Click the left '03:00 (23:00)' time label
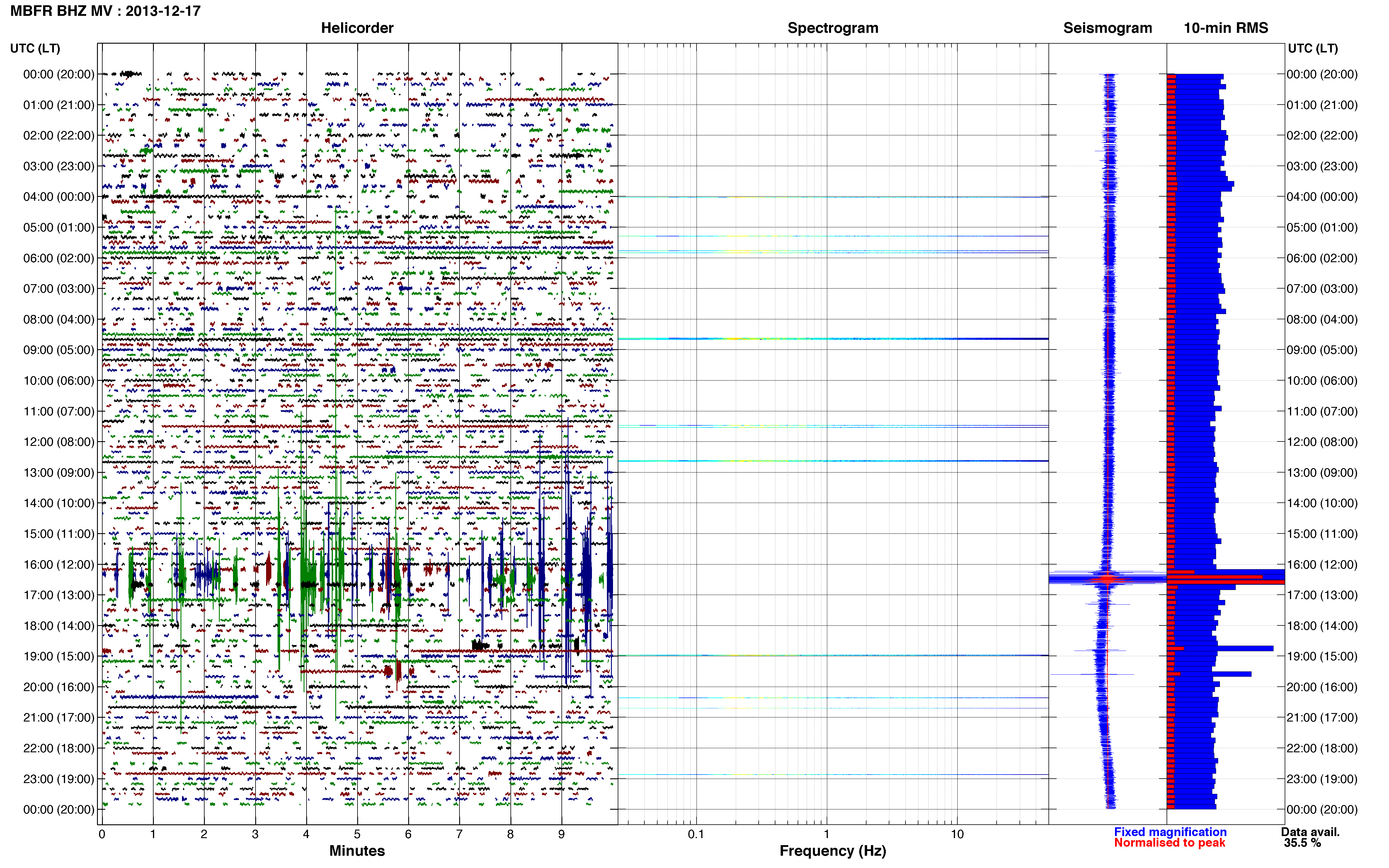 [59, 166]
